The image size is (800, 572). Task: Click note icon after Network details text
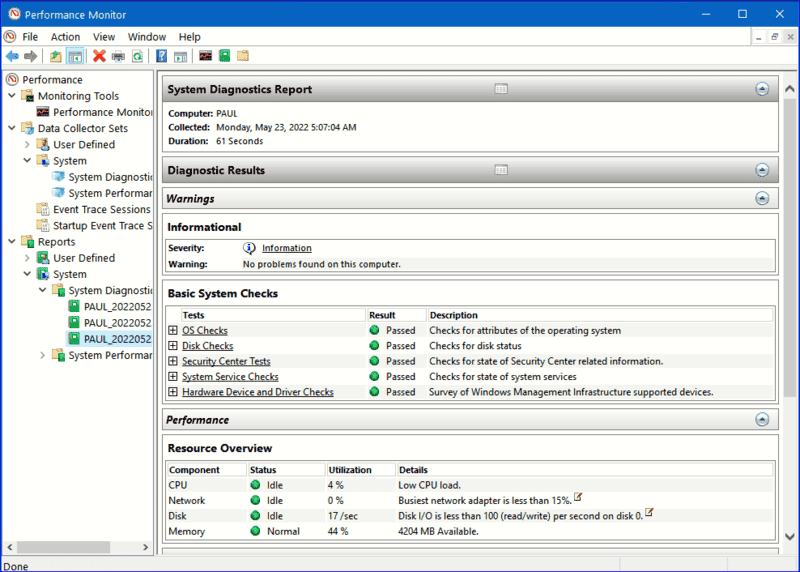tap(578, 497)
